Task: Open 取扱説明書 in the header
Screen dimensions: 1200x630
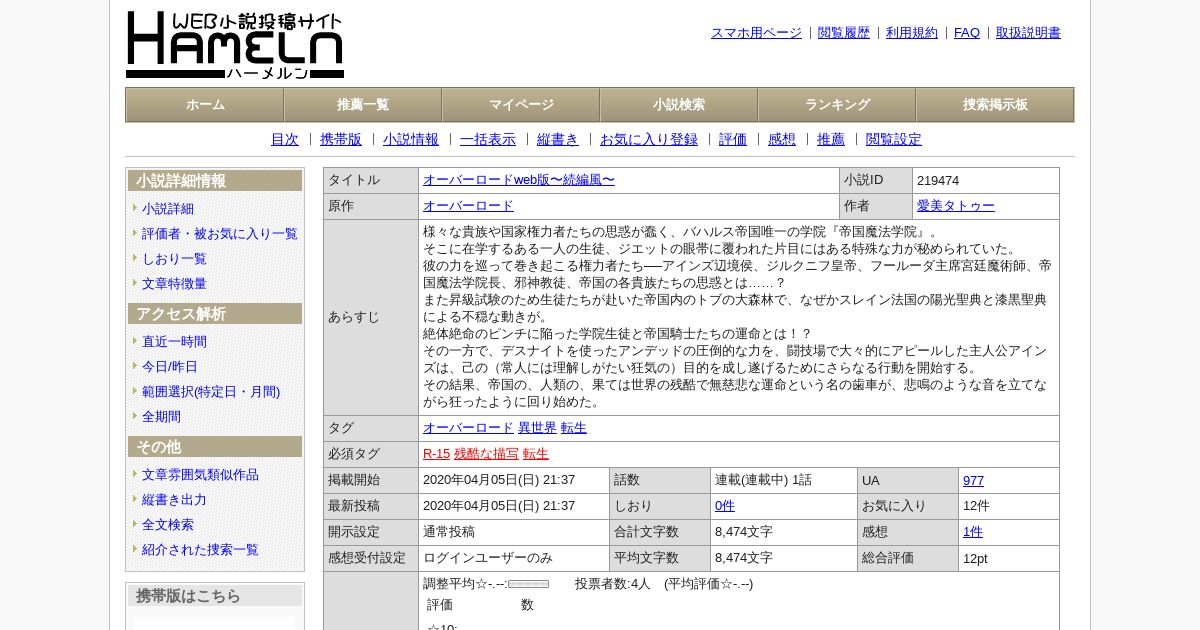Action: (1028, 33)
